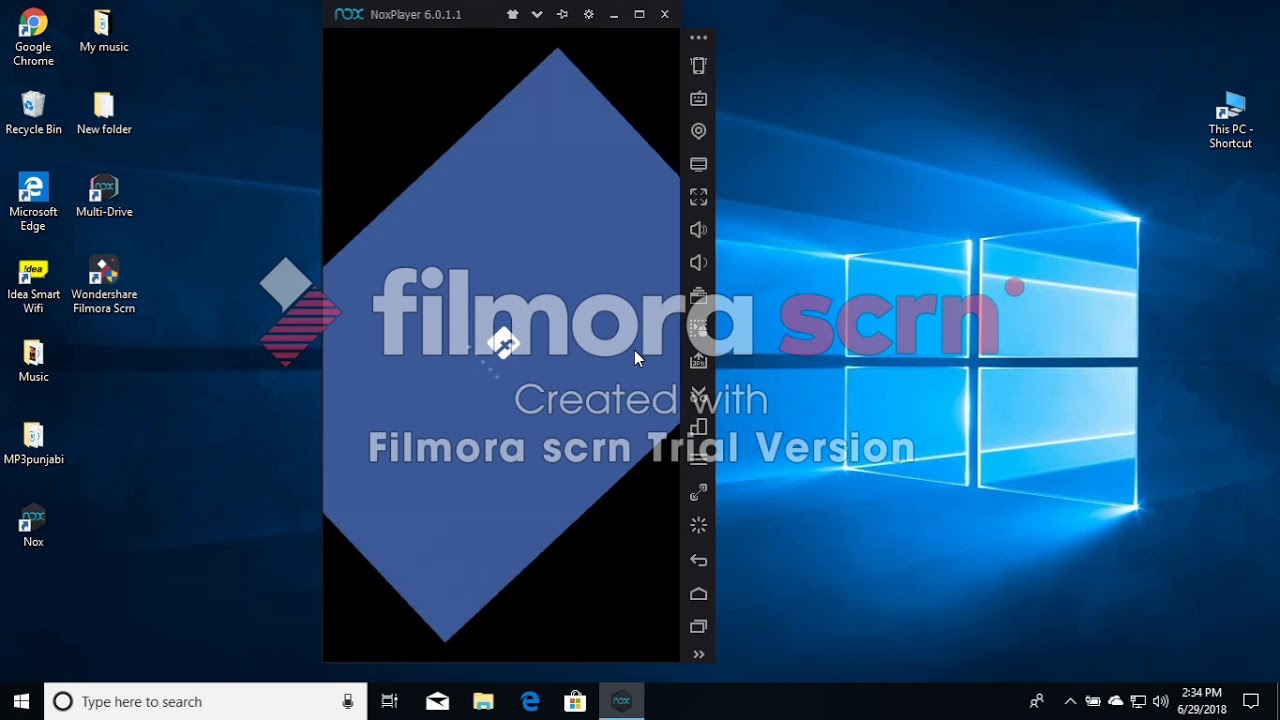
Task: Show hidden tray icons with the chevron
Action: point(1070,701)
